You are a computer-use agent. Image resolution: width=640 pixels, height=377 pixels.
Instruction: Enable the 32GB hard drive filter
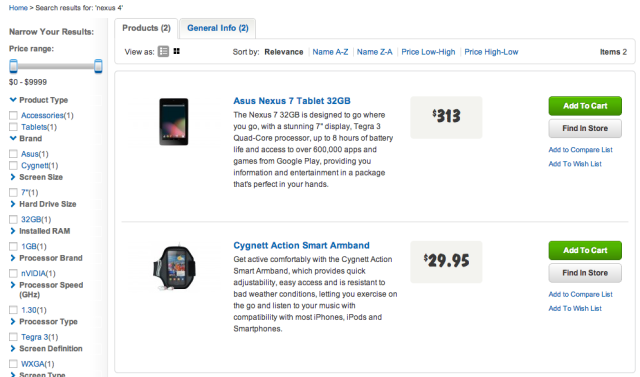click(x=13, y=220)
